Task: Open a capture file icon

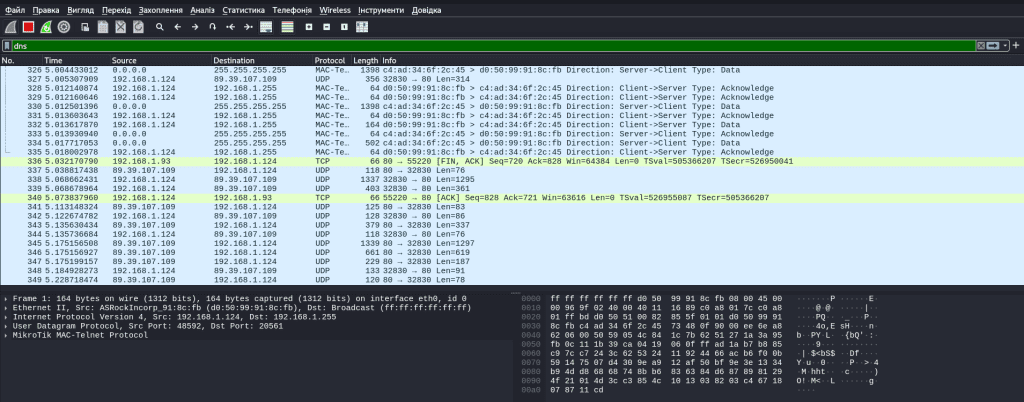Action: [x=85, y=27]
